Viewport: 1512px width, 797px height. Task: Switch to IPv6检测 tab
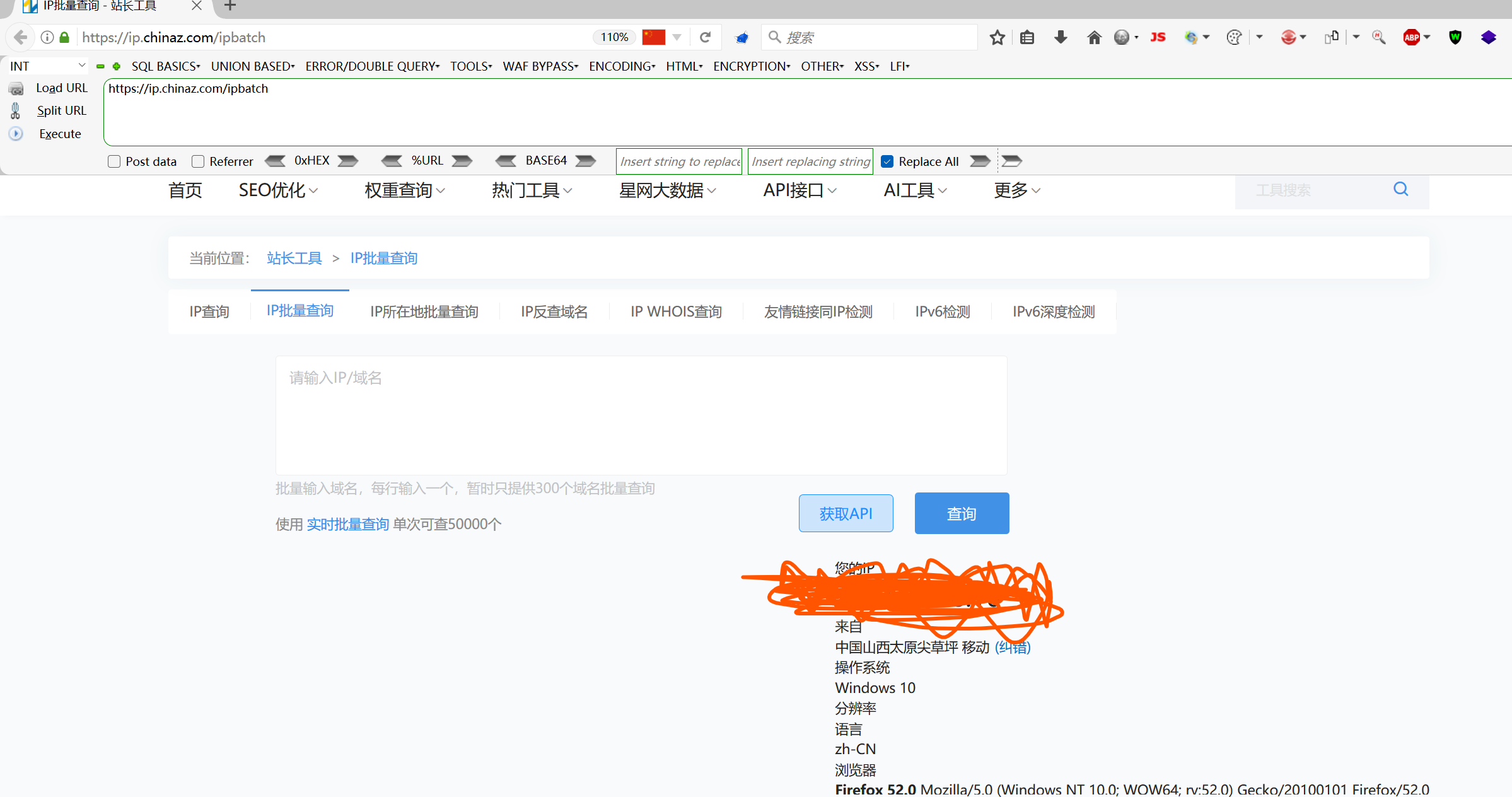pyautogui.click(x=943, y=311)
